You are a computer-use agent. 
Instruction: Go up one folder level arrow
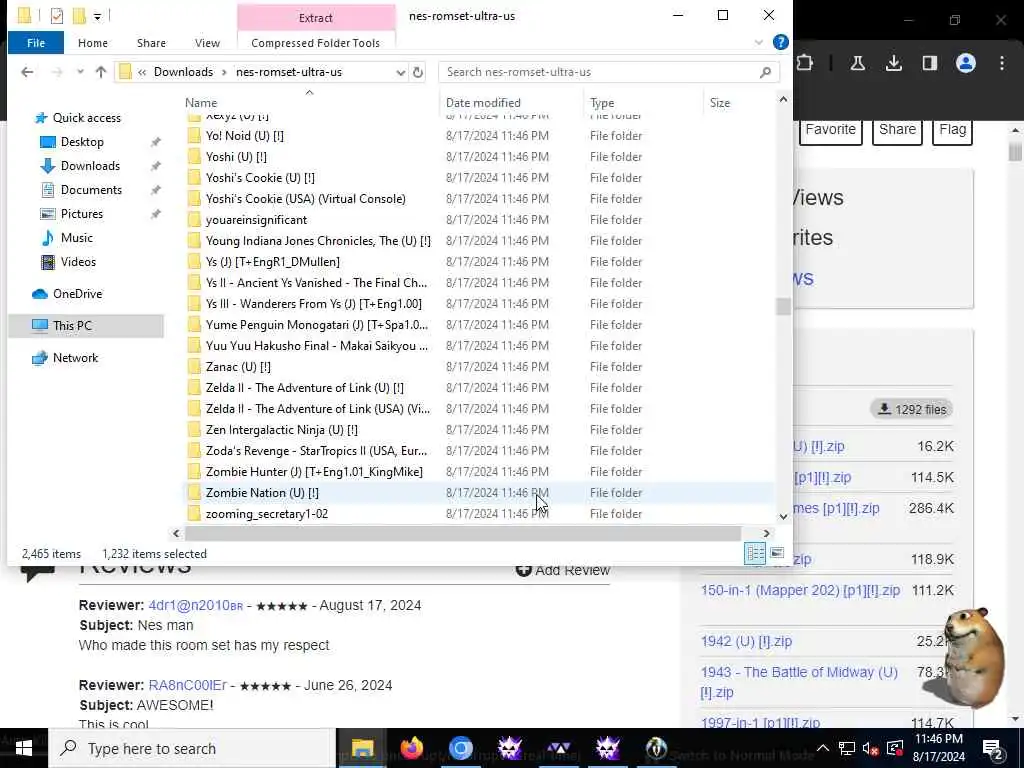click(x=101, y=72)
